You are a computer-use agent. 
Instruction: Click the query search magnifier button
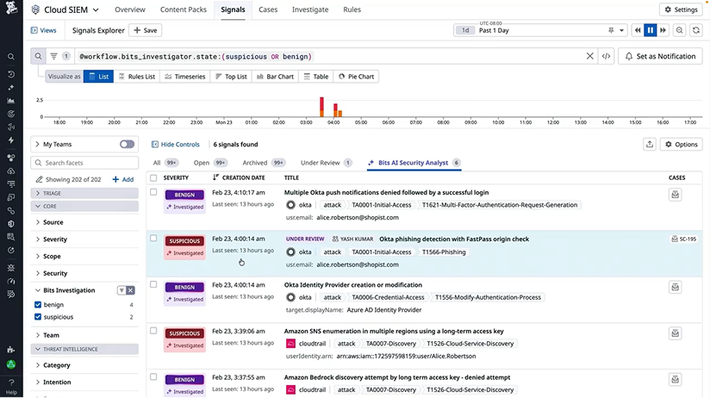pos(38,56)
